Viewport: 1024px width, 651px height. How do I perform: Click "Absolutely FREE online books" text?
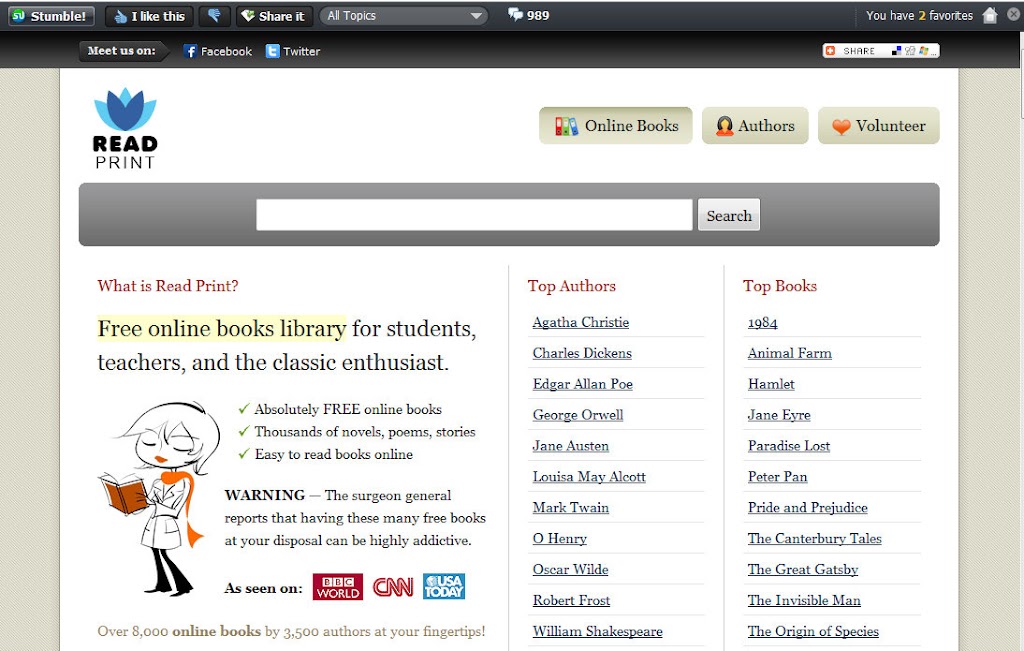coord(347,409)
